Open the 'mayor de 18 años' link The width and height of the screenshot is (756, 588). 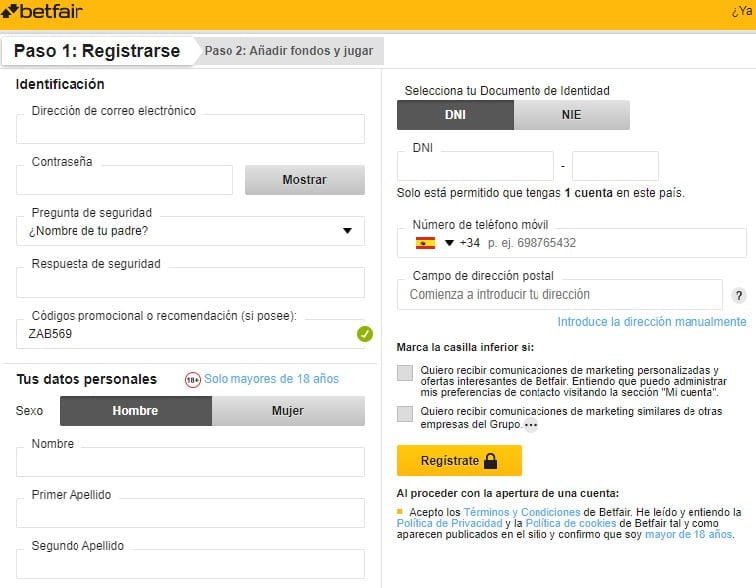pyautogui.click(x=688, y=534)
